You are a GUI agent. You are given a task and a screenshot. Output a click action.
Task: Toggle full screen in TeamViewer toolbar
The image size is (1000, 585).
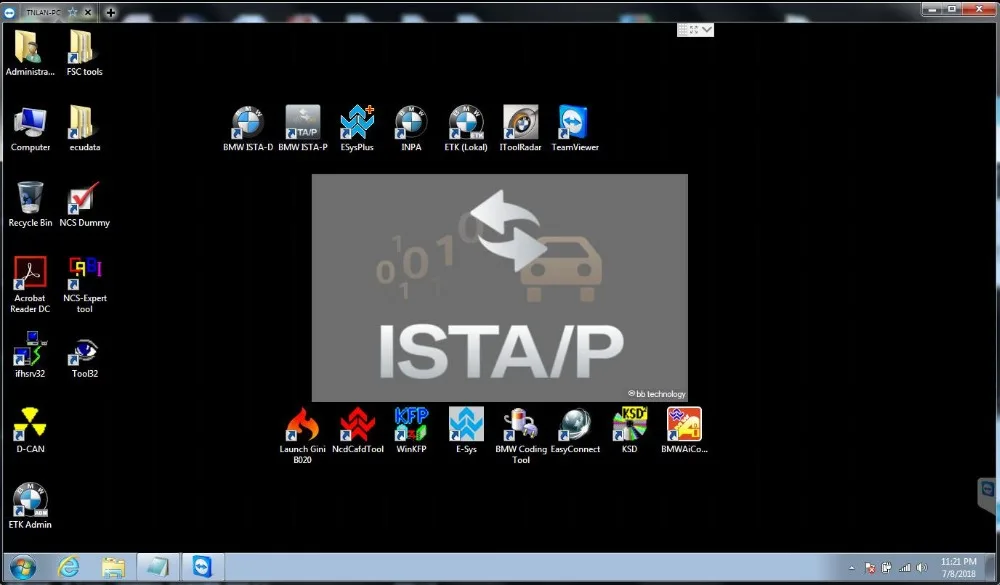(694, 30)
